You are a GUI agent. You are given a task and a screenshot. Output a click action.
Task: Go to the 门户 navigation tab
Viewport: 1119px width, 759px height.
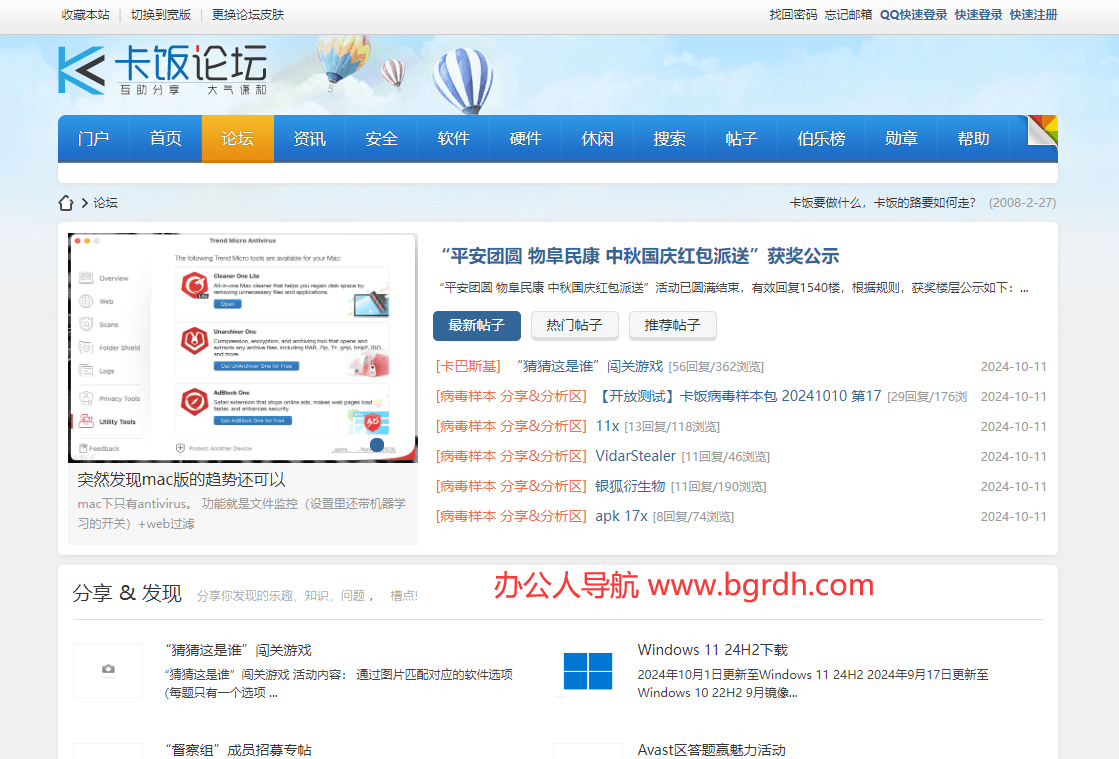[x=93, y=139]
